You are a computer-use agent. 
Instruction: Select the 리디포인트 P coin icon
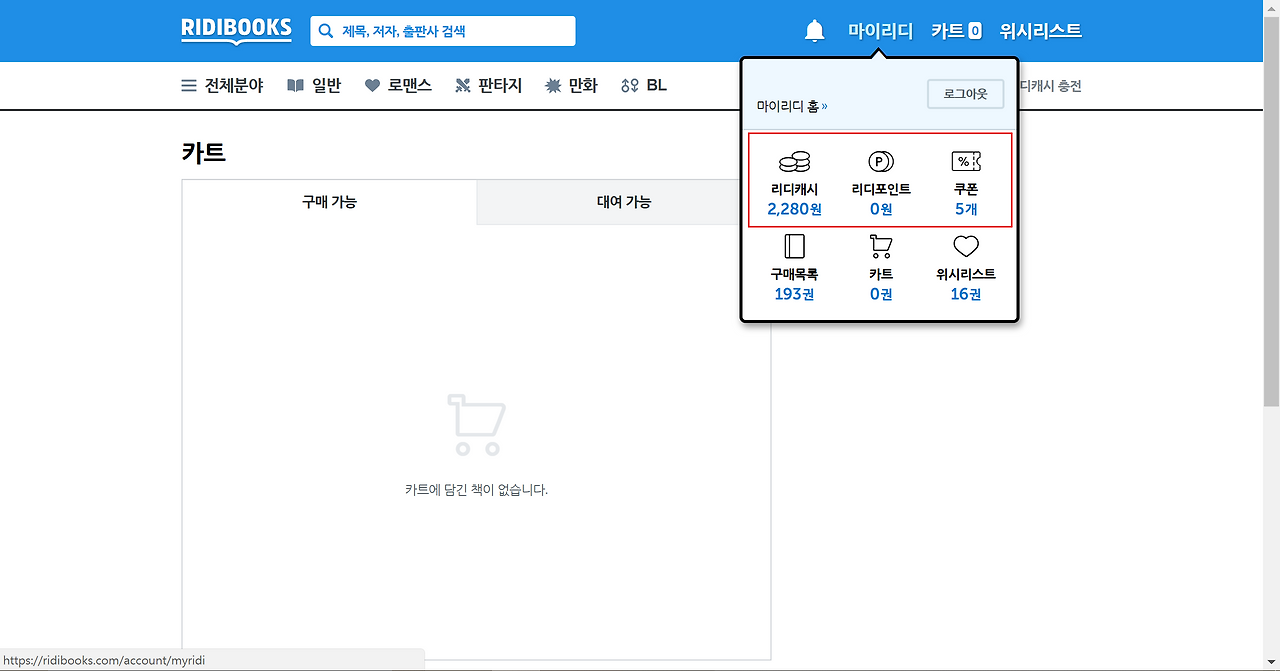881,162
